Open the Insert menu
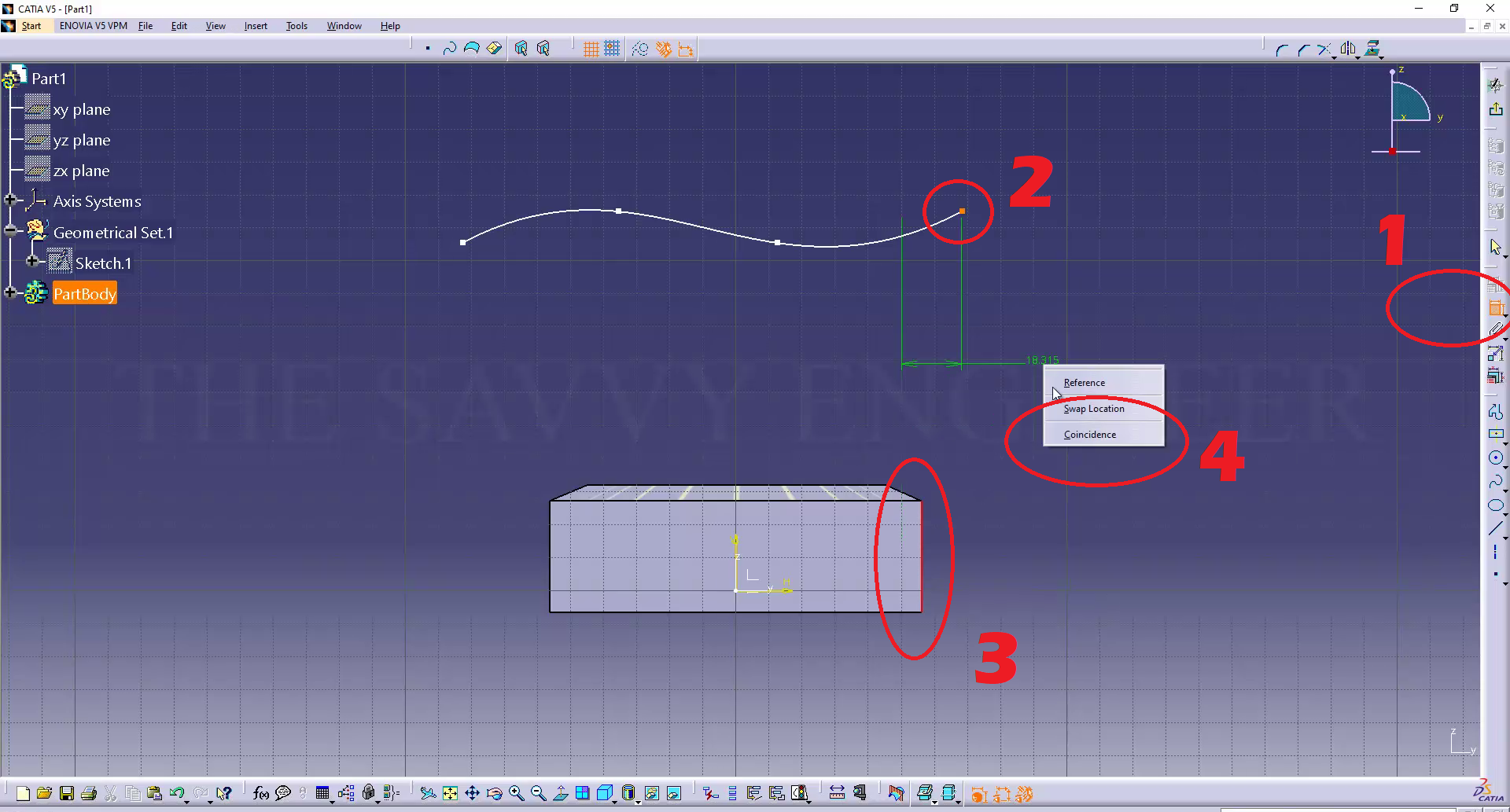The width and height of the screenshot is (1510, 812). click(x=255, y=26)
